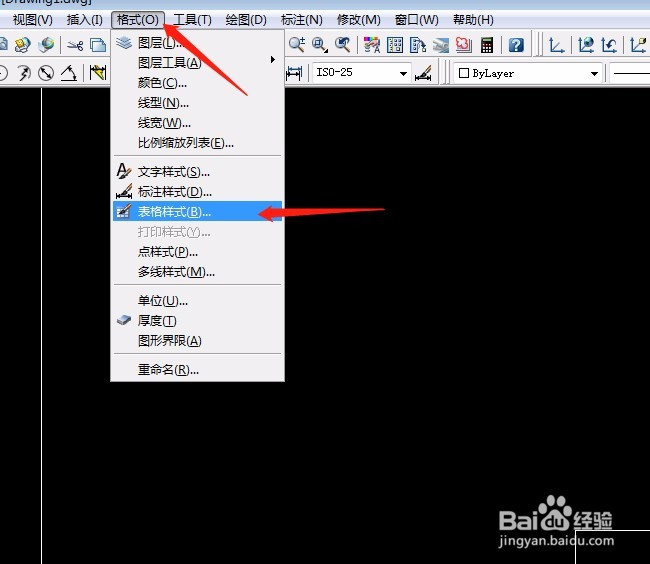Choose 颜色(C)... menu entry
Screen dimensions: 650x564
pos(198,83)
